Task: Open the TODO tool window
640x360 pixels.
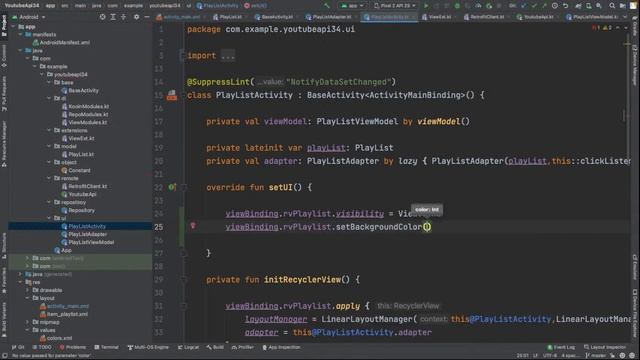Action: point(42,347)
